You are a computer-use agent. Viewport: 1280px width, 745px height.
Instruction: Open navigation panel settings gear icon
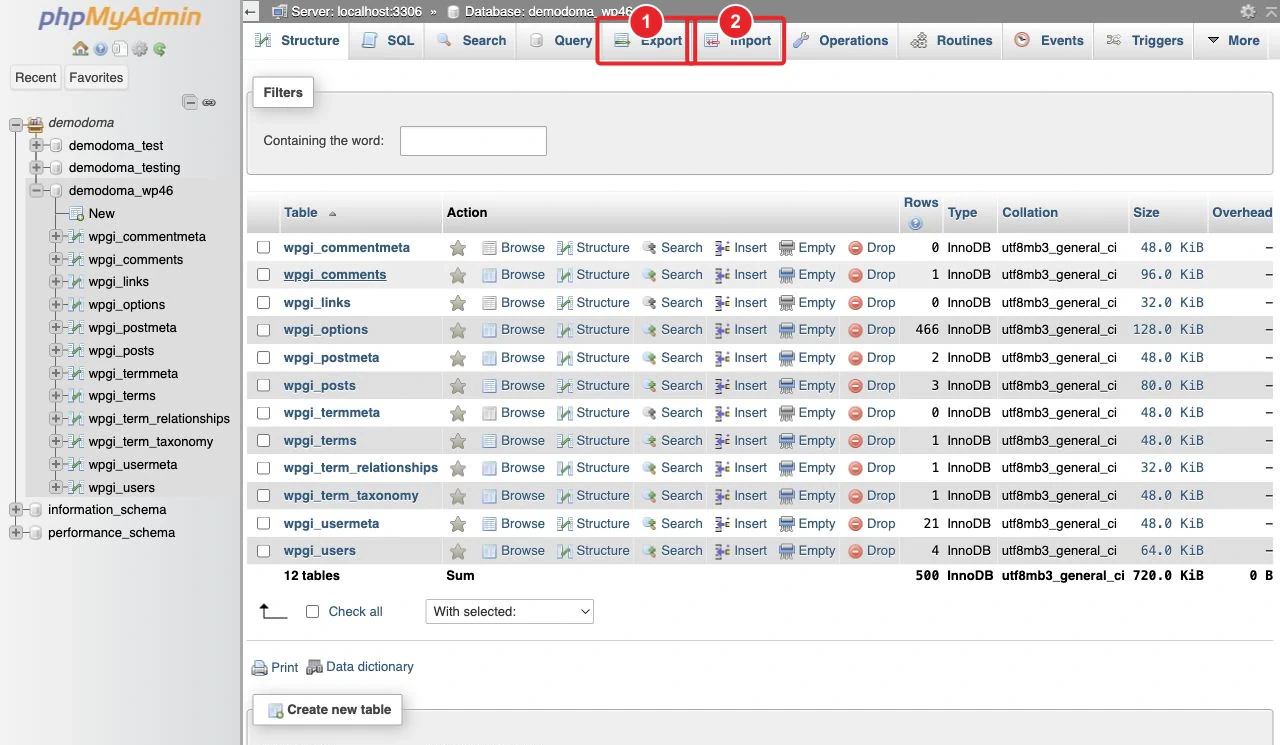point(140,49)
